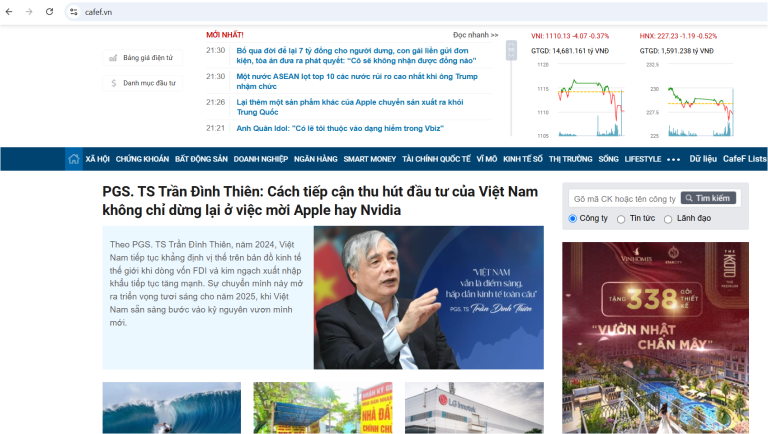
Task: Click the magnifier icon in Tìm kiếm button
Action: pyautogui.click(x=689, y=198)
